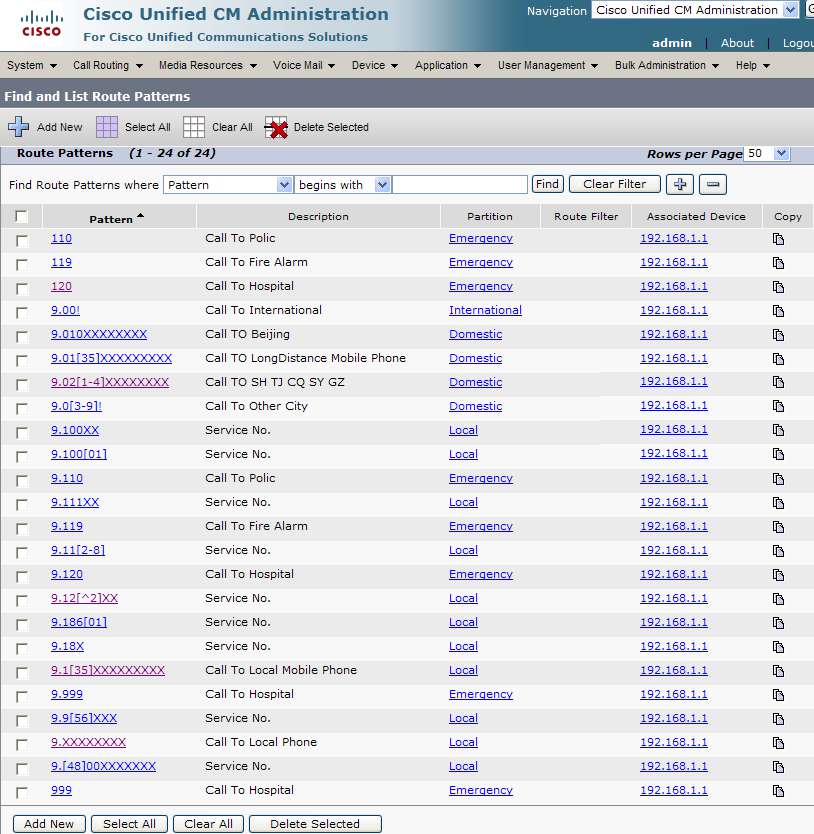
Task: Open the Application menu
Action: (448, 65)
